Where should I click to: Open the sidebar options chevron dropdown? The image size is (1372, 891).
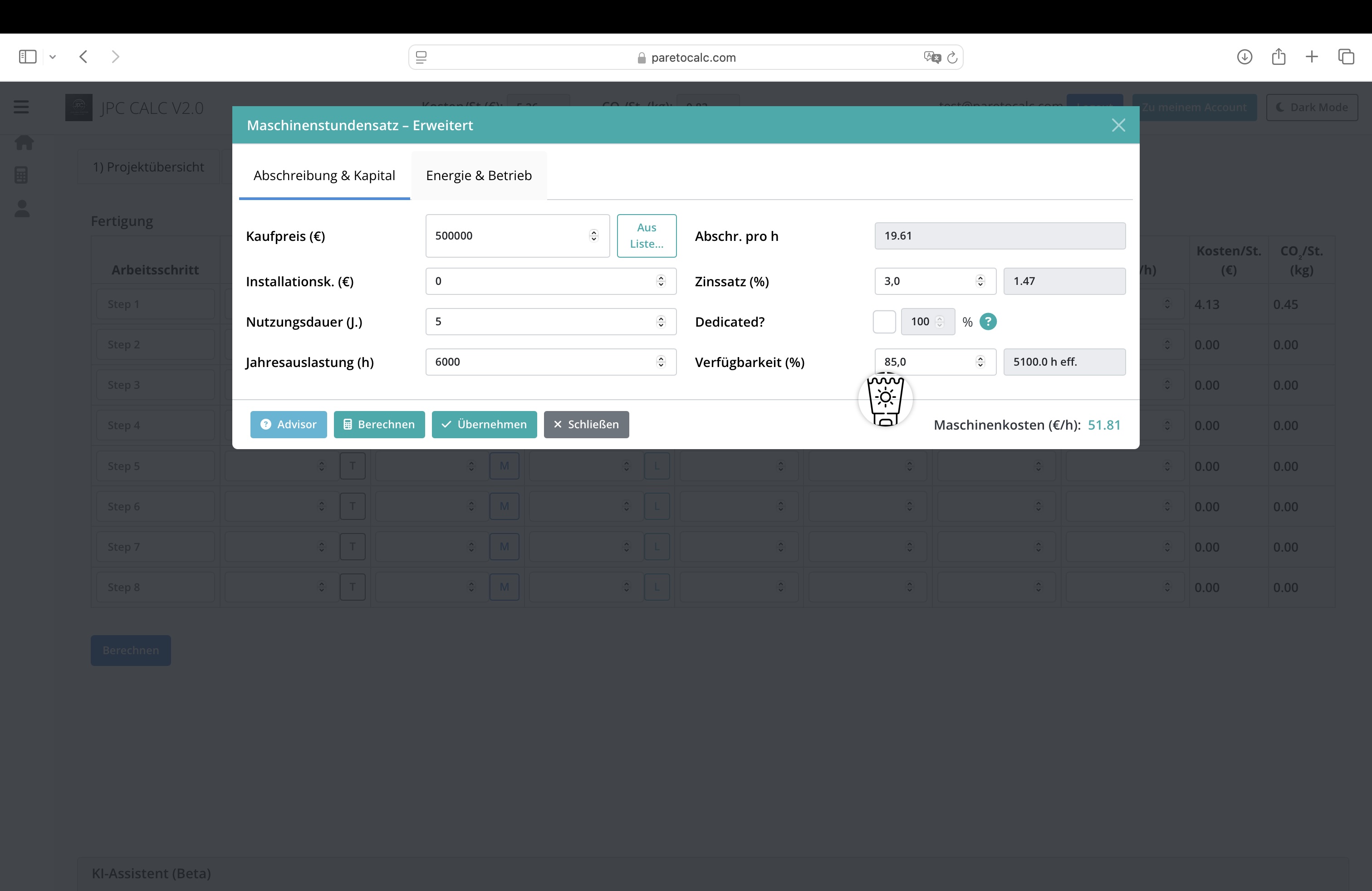(53, 56)
